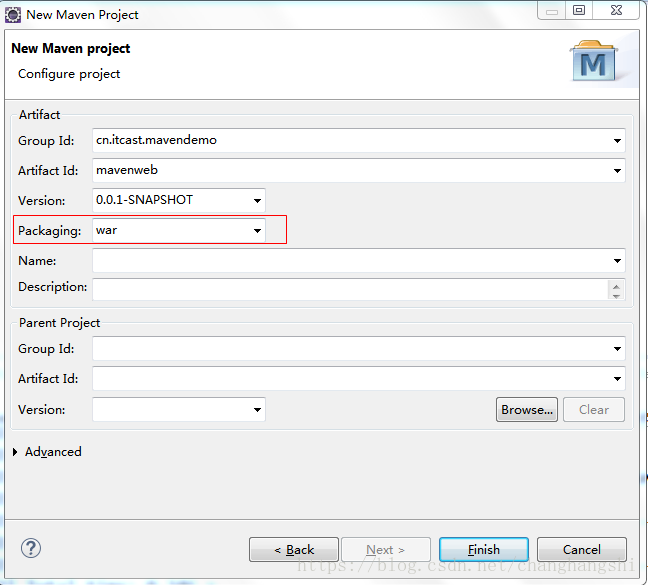The image size is (648, 585).
Task: Click the Eclipse icon in the title bar
Action: (x=12, y=15)
